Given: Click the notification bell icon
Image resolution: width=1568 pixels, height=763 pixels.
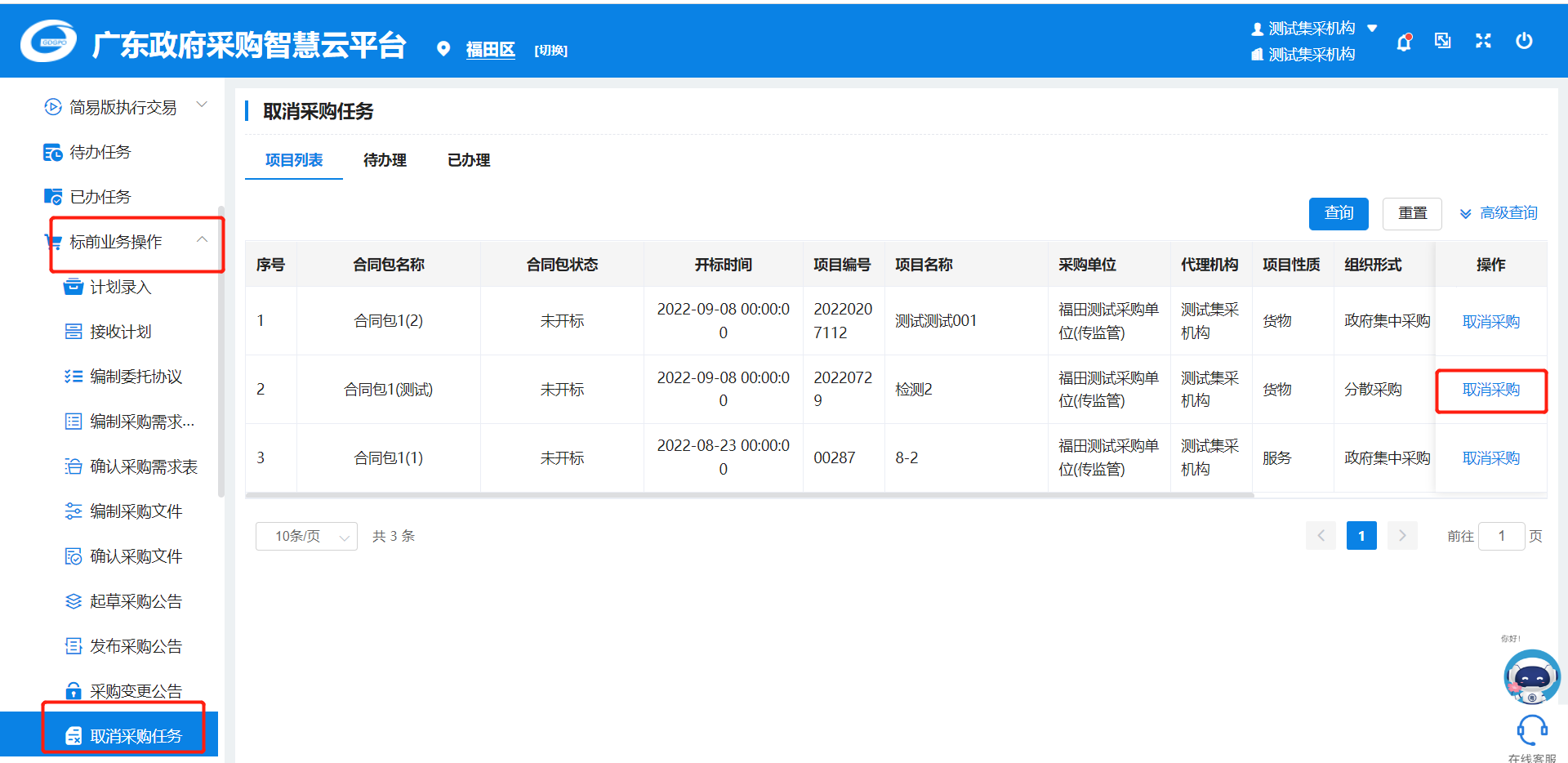Looking at the screenshot, I should pyautogui.click(x=1403, y=42).
